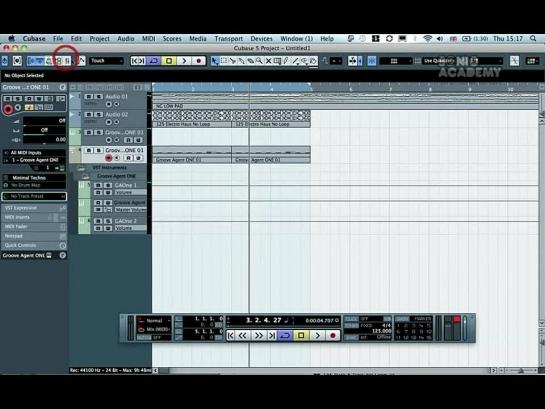Screen dimensions: 545x409
Task: Toggle Read automation on track 4 Groove ONE 01
Action: [x=128, y=158]
